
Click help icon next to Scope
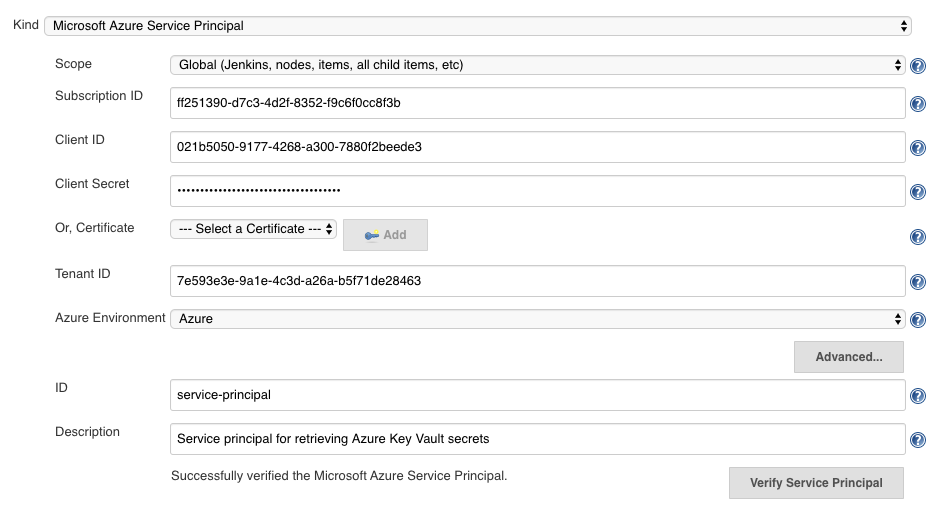pyautogui.click(x=917, y=66)
